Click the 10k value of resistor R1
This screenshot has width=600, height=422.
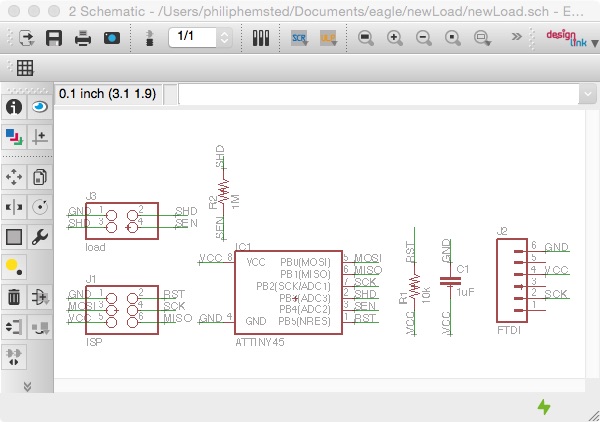click(x=426, y=295)
